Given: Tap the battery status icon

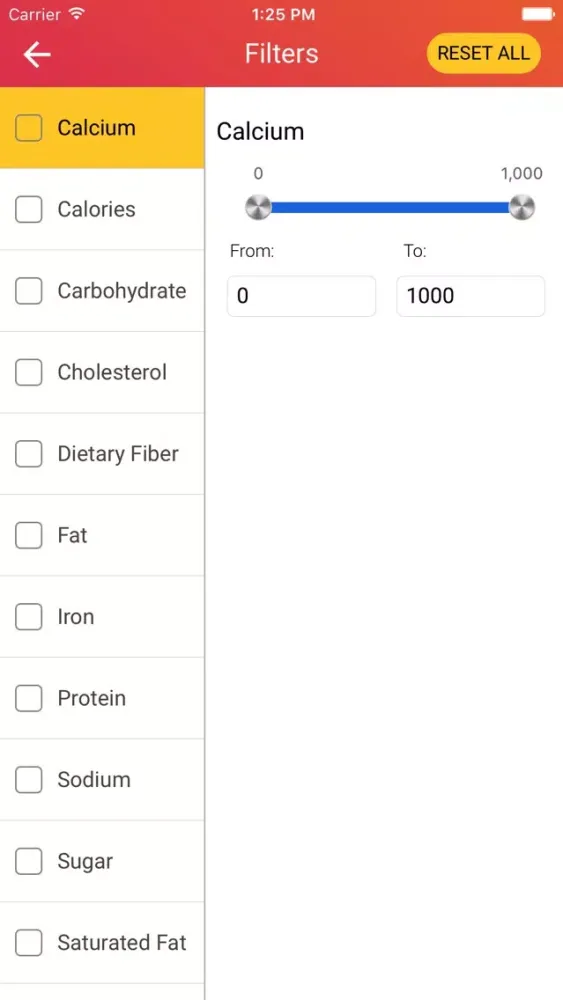Looking at the screenshot, I should (537, 14).
